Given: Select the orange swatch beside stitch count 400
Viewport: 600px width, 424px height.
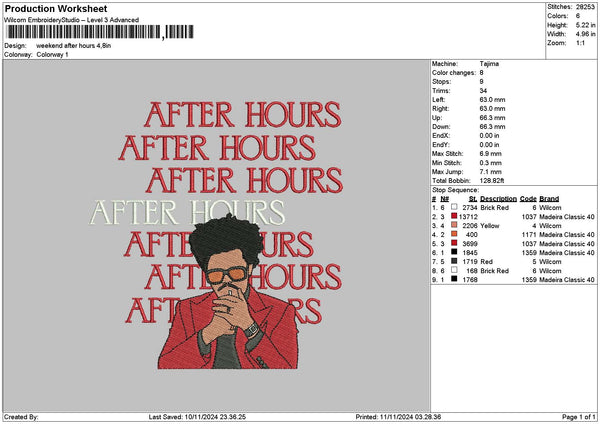Looking at the screenshot, I should tap(454, 234).
